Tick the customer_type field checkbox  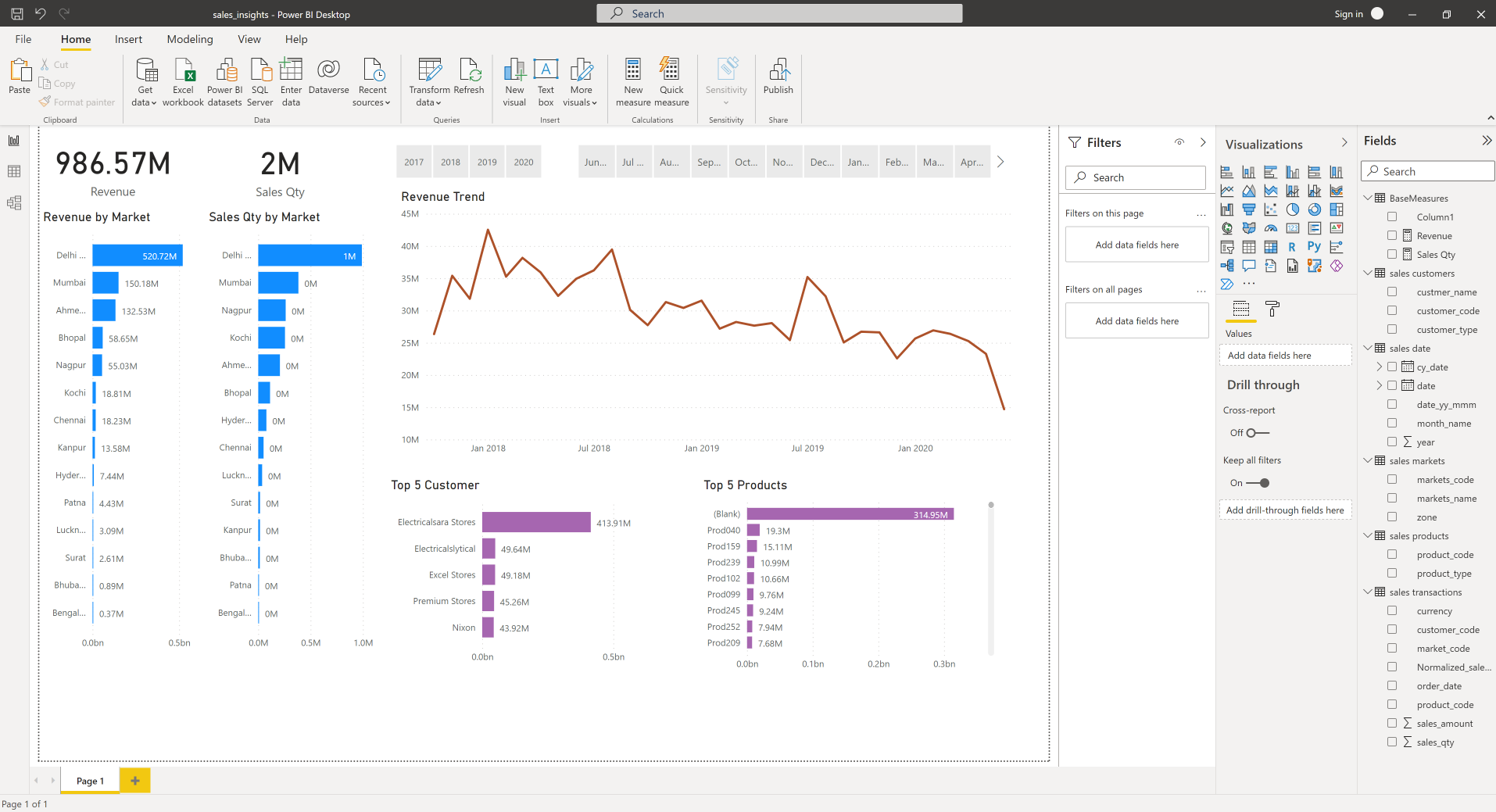click(1392, 330)
